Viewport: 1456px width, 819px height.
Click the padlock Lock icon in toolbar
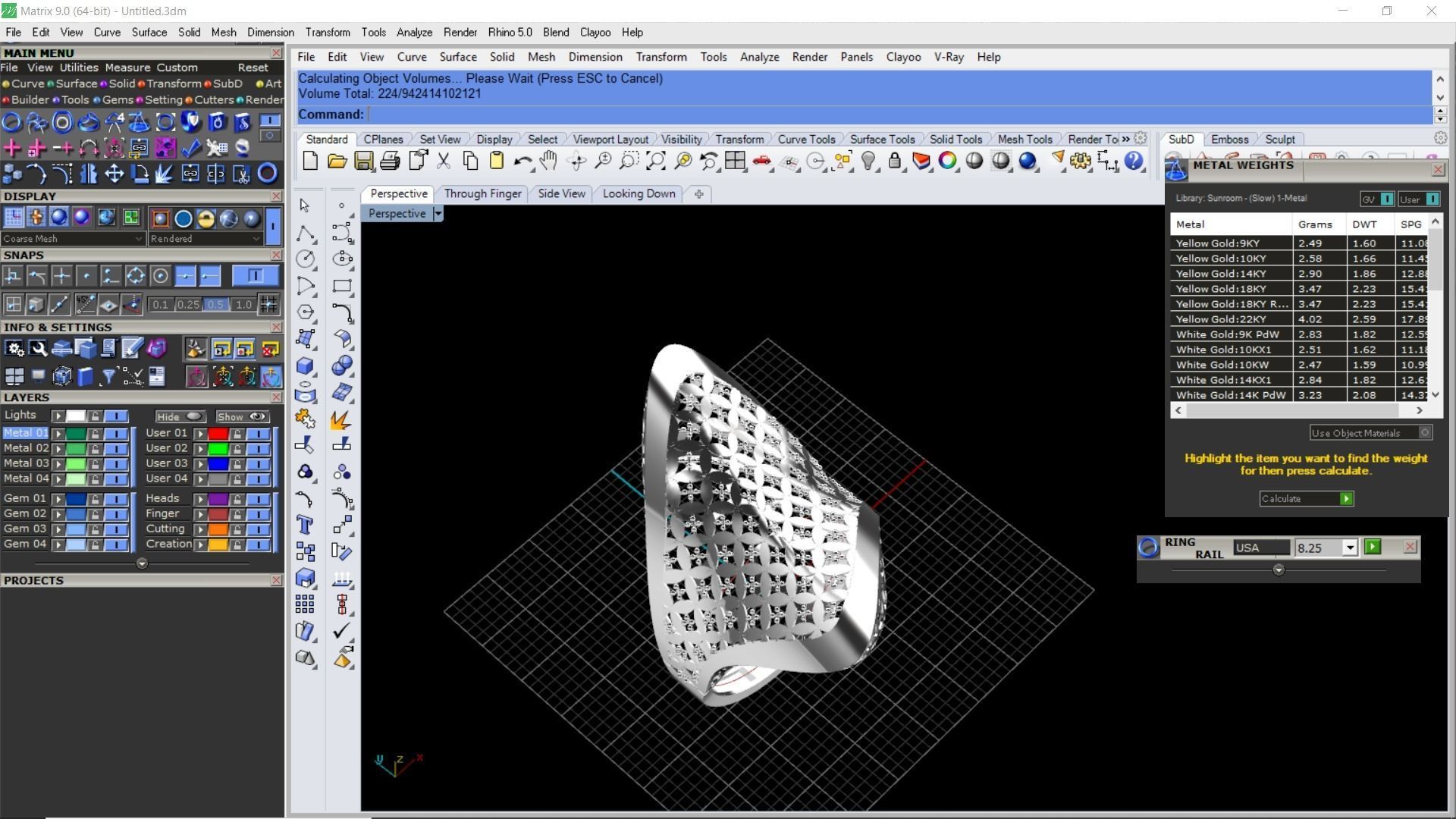coord(895,161)
